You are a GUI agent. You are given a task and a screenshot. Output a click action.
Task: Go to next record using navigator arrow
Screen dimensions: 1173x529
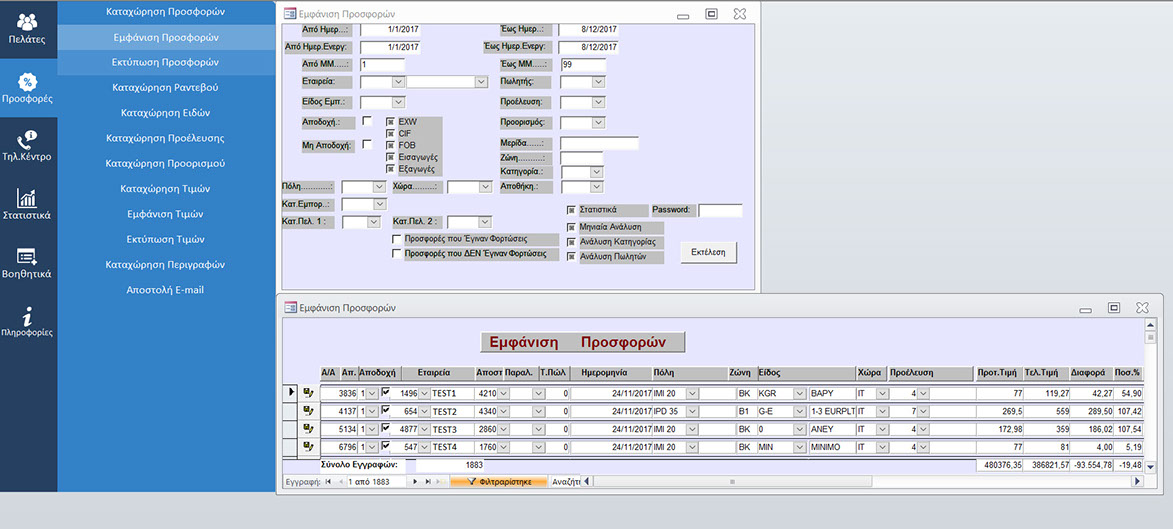[x=417, y=482]
